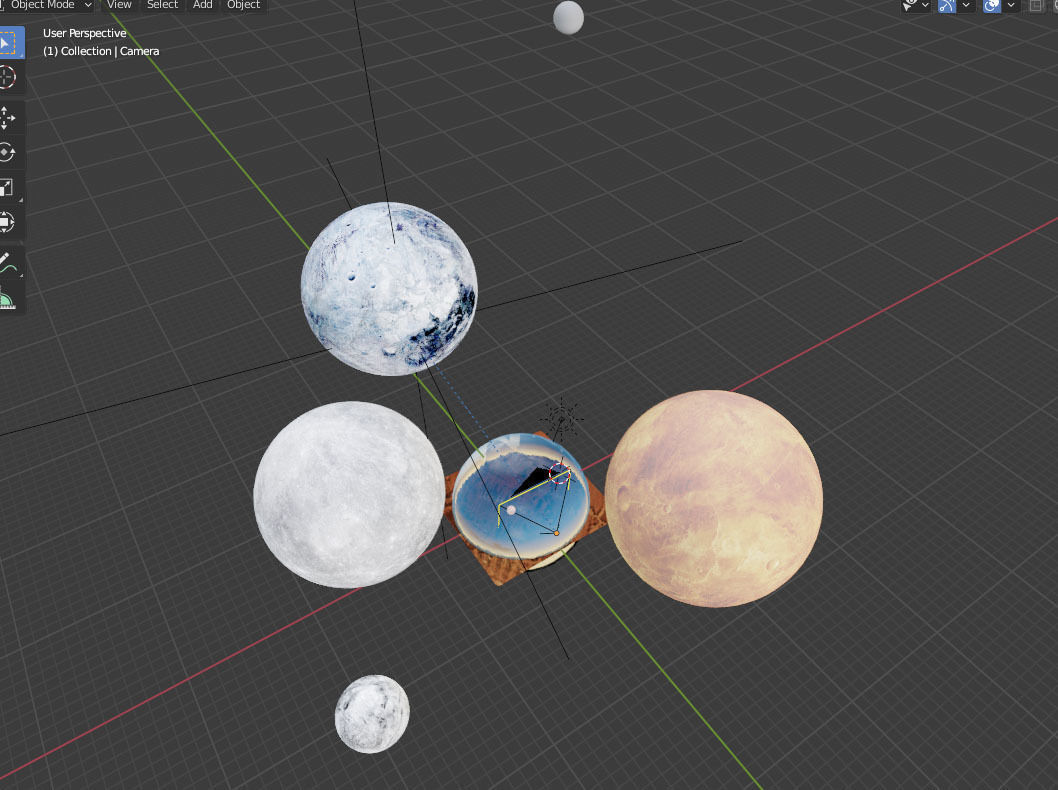Click the 'User Perspective' viewport label
This screenshot has height=790, width=1058.
pyautogui.click(x=84, y=33)
